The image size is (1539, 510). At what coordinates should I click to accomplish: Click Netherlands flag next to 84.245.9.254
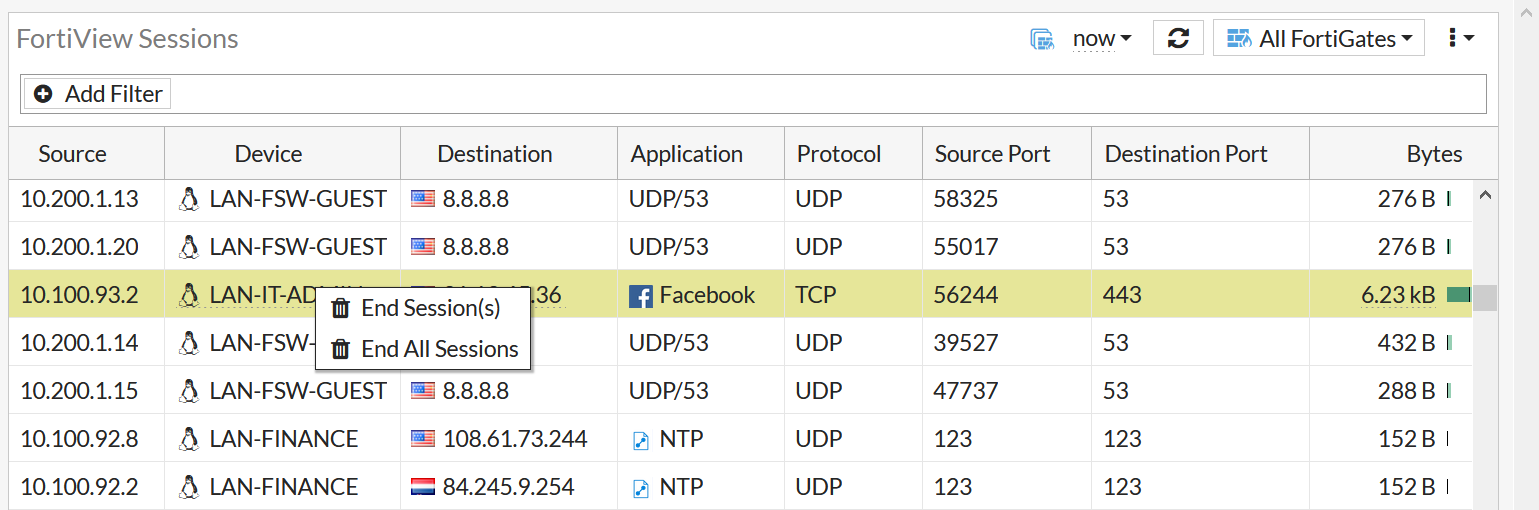pos(423,487)
